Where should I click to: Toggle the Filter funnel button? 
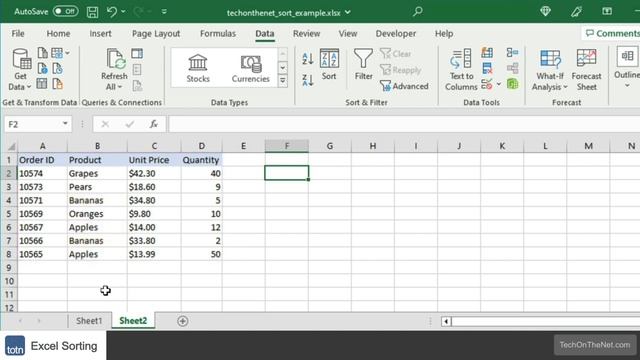(363, 64)
